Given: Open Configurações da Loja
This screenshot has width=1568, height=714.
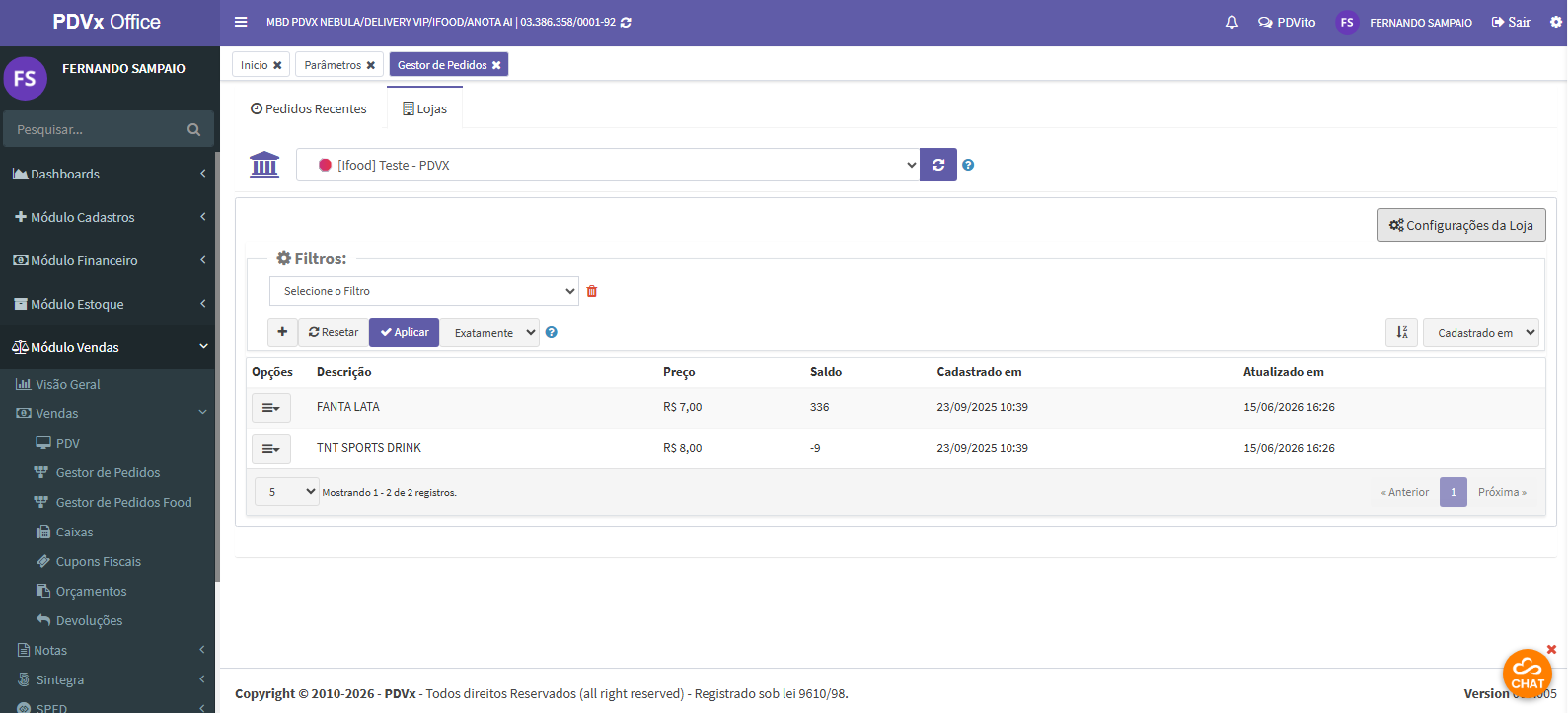Looking at the screenshot, I should (x=1460, y=225).
